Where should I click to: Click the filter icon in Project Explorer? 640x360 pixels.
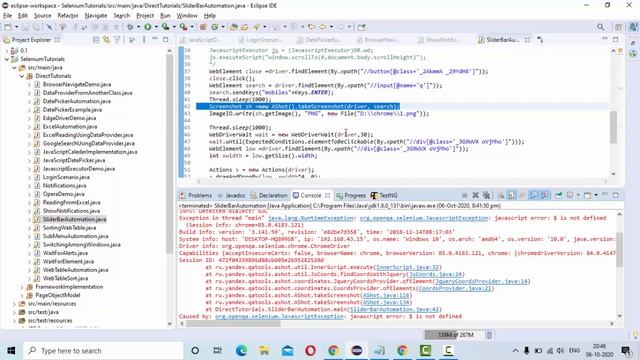click(118, 40)
